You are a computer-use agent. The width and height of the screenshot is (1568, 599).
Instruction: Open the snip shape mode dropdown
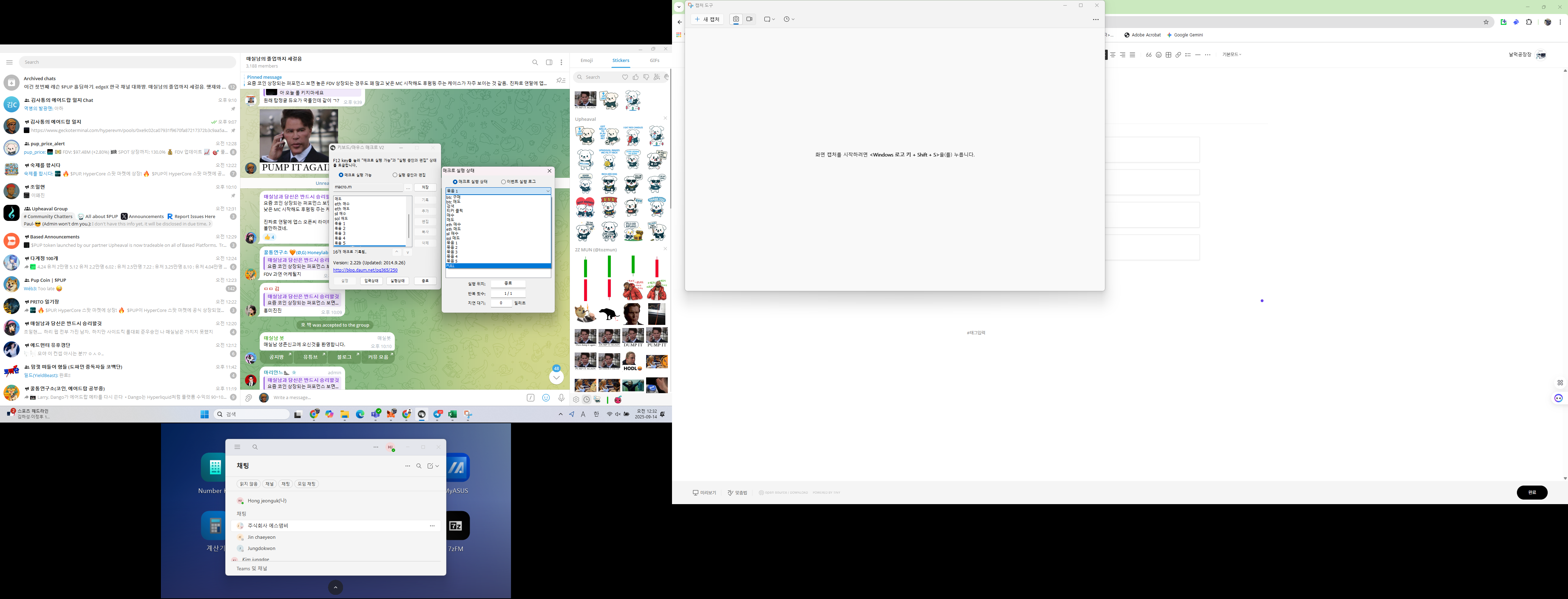pyautogui.click(x=769, y=20)
